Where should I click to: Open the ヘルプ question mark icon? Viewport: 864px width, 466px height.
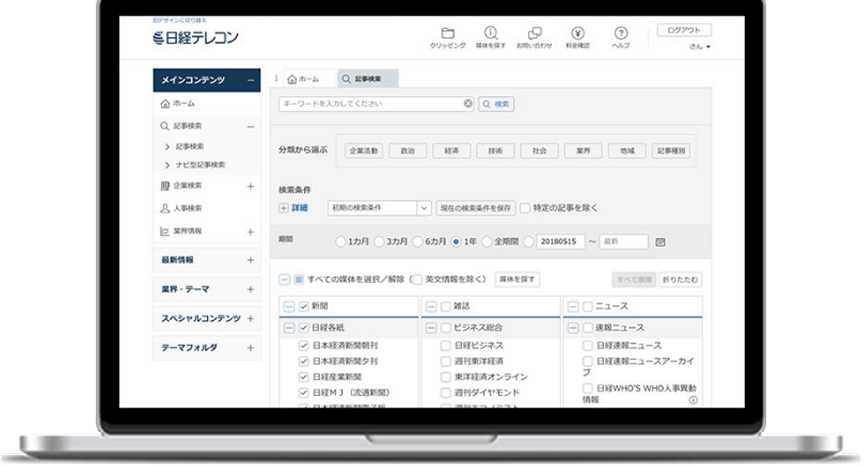coord(621,34)
